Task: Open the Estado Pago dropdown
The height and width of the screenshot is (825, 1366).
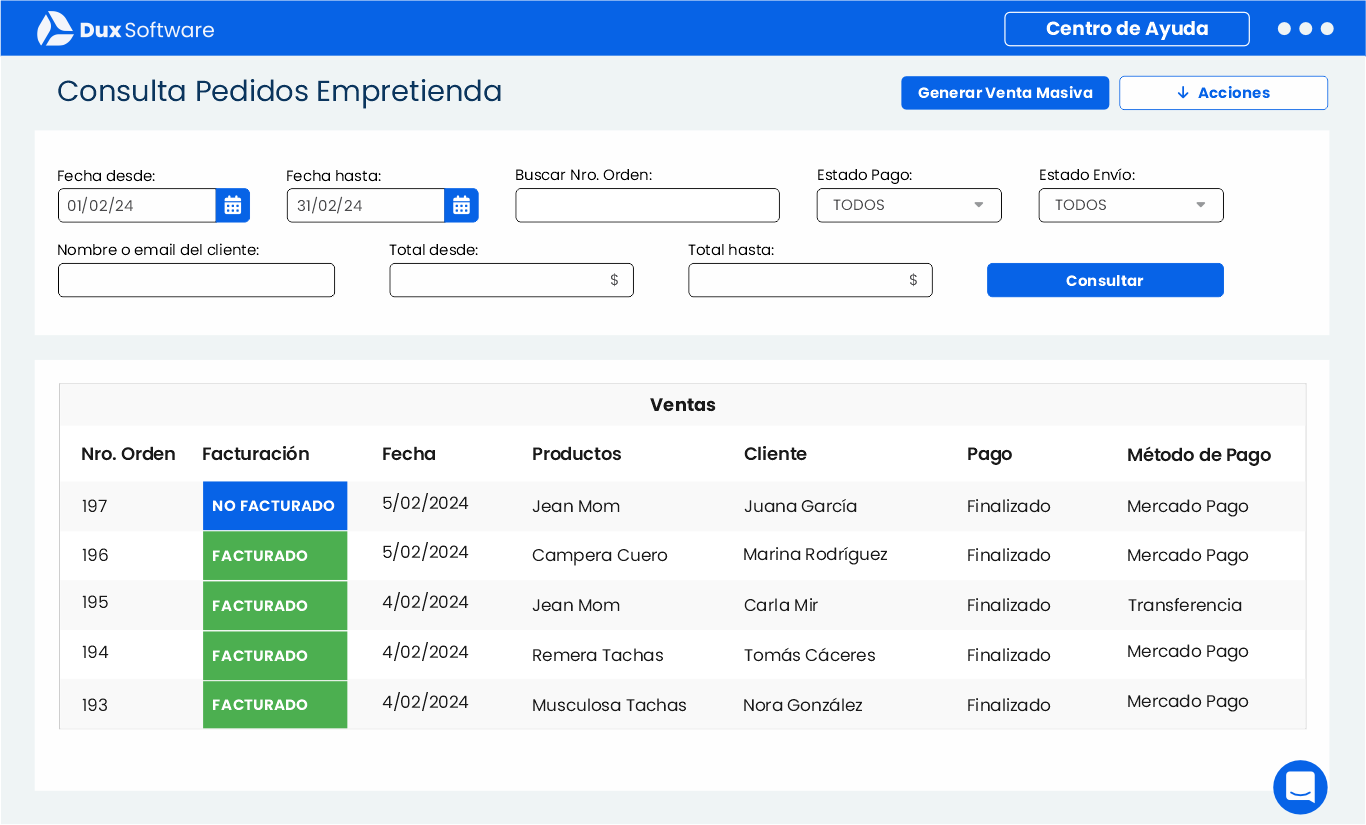Action: pos(909,205)
